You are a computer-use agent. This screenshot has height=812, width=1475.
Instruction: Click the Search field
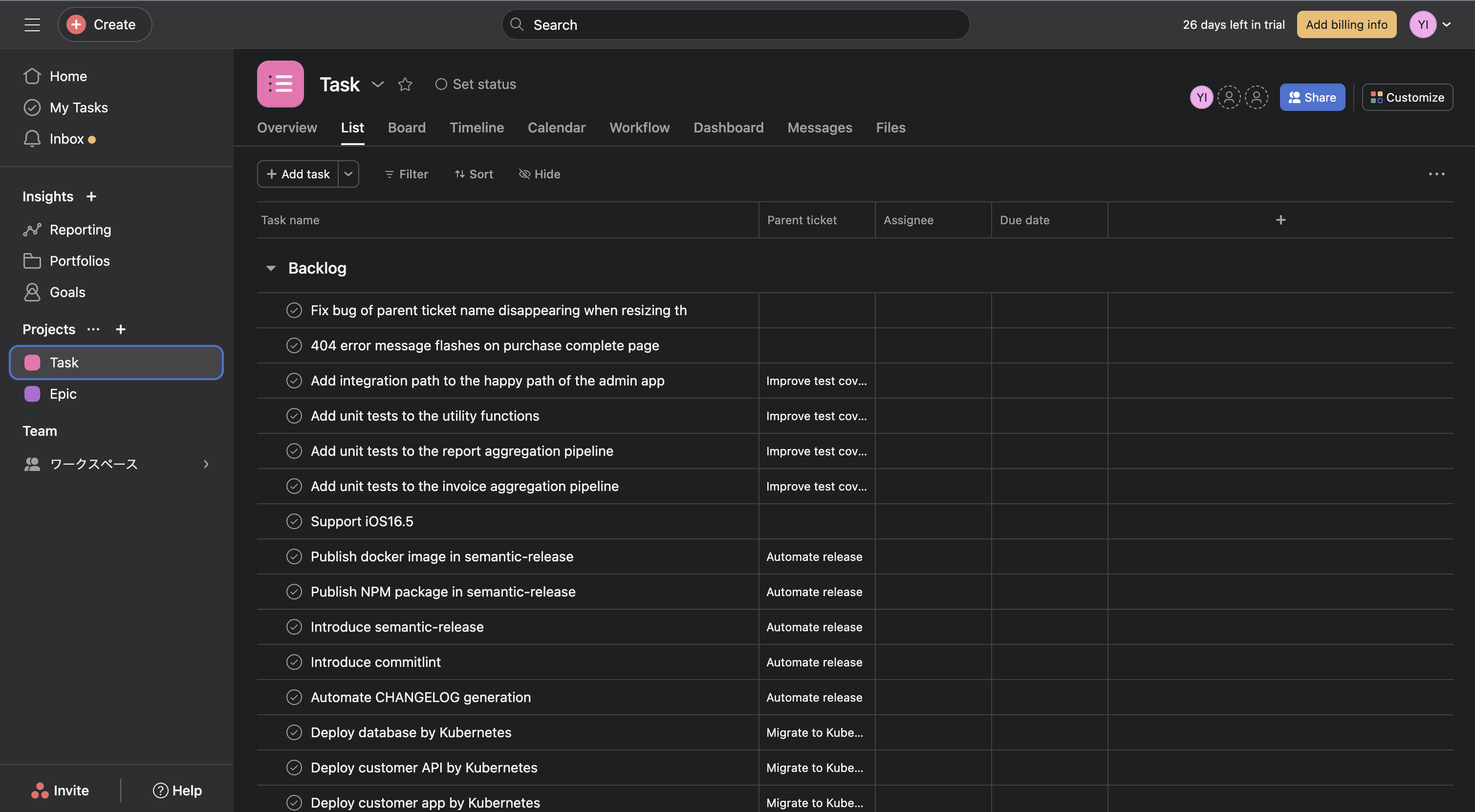[735, 24]
